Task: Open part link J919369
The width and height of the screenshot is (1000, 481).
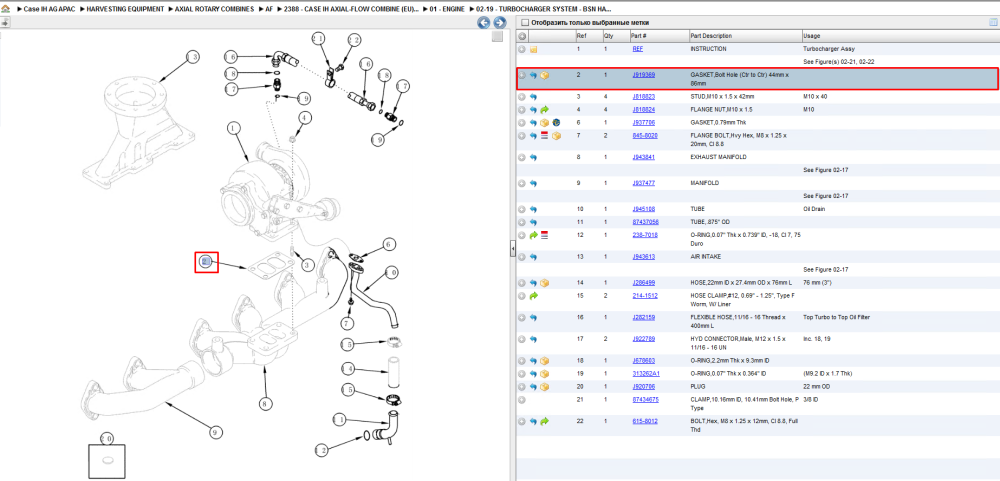Action: coord(643,75)
